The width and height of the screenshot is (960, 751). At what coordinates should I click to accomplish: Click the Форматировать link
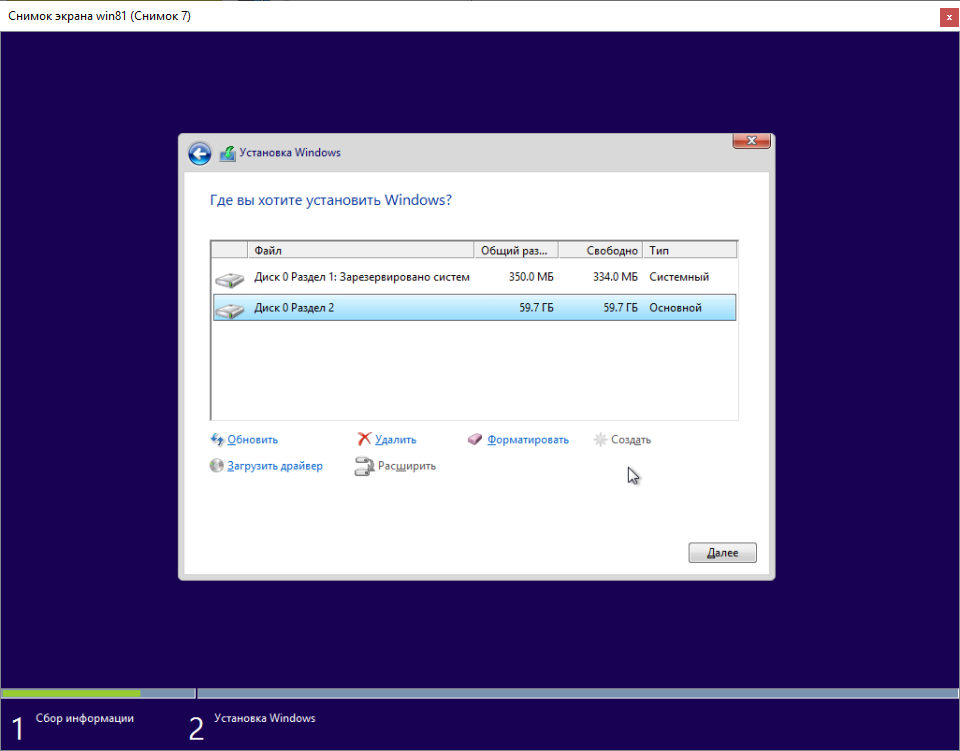528,439
